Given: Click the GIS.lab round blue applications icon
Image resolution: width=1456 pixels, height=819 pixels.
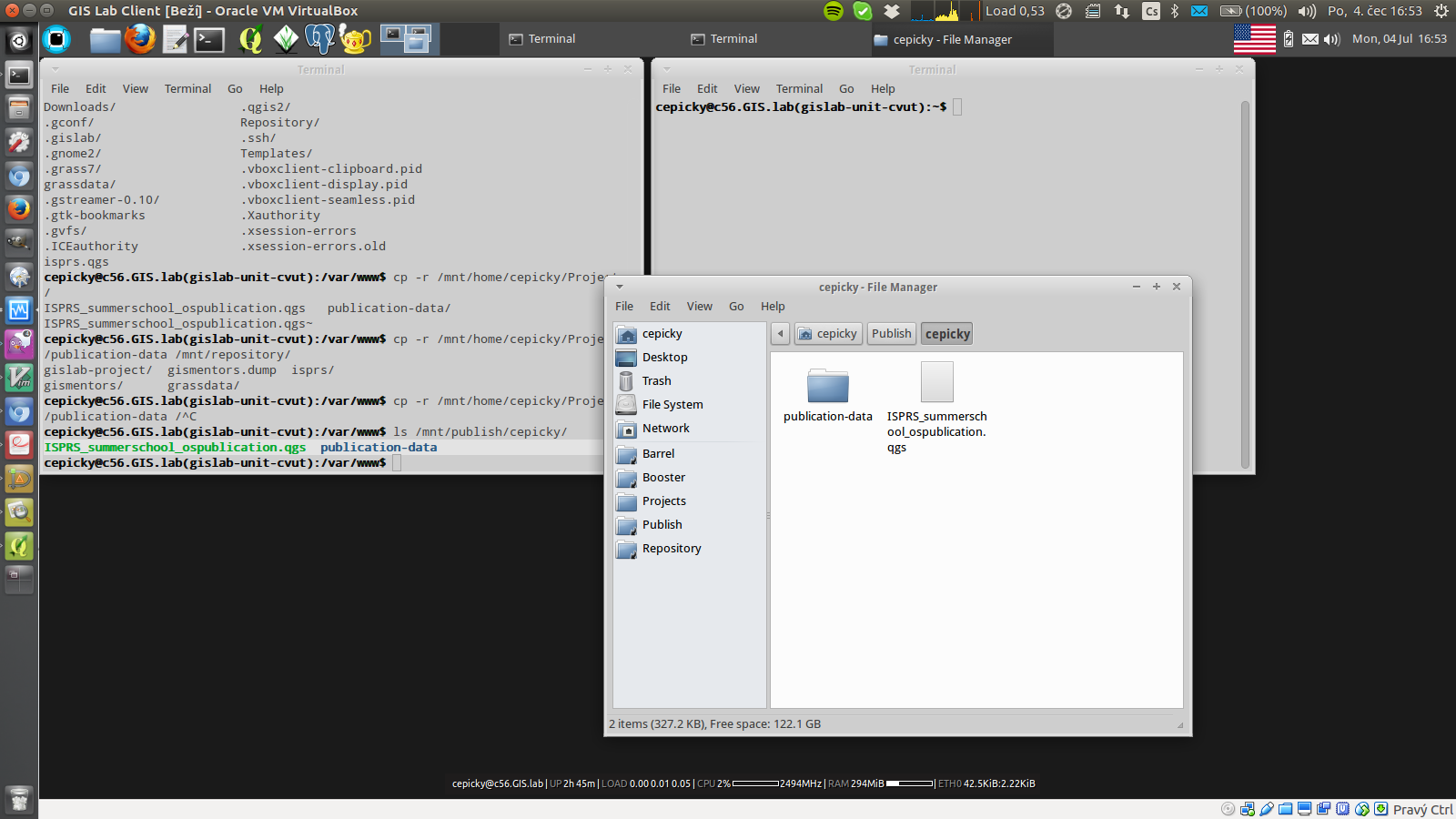Looking at the screenshot, I should click(56, 39).
